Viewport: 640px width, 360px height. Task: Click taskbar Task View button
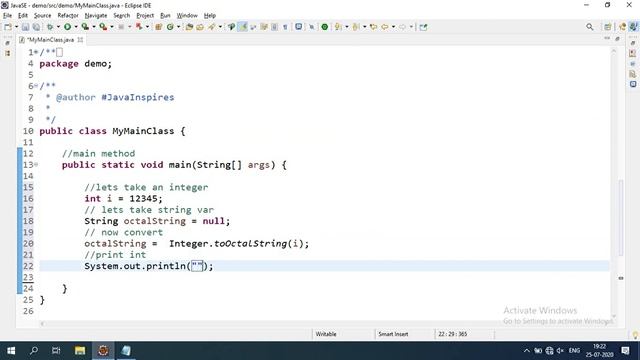pyautogui.click(x=56, y=351)
